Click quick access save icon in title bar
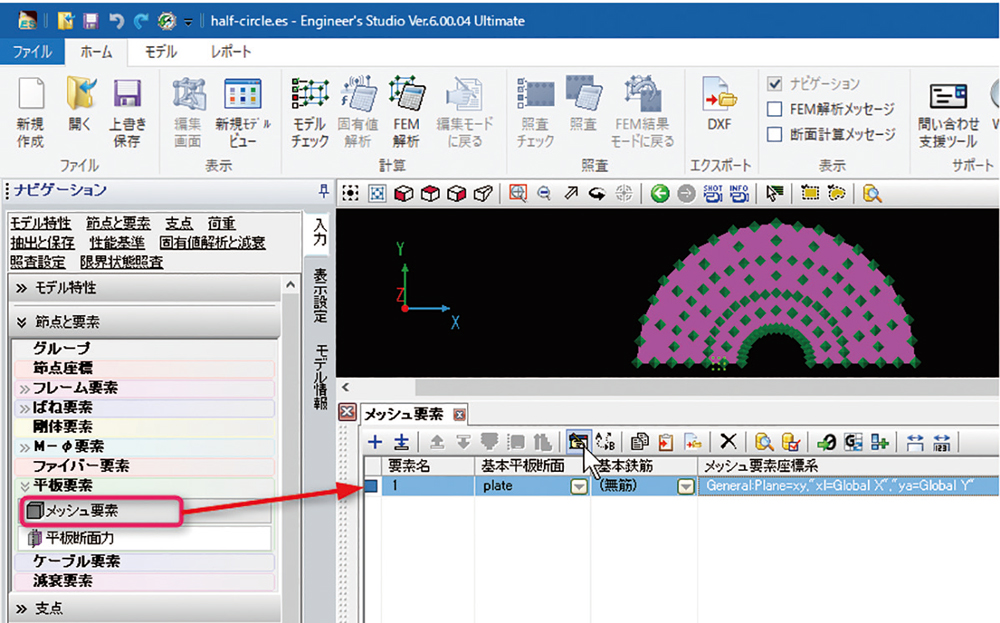The image size is (1000, 623). (x=91, y=21)
